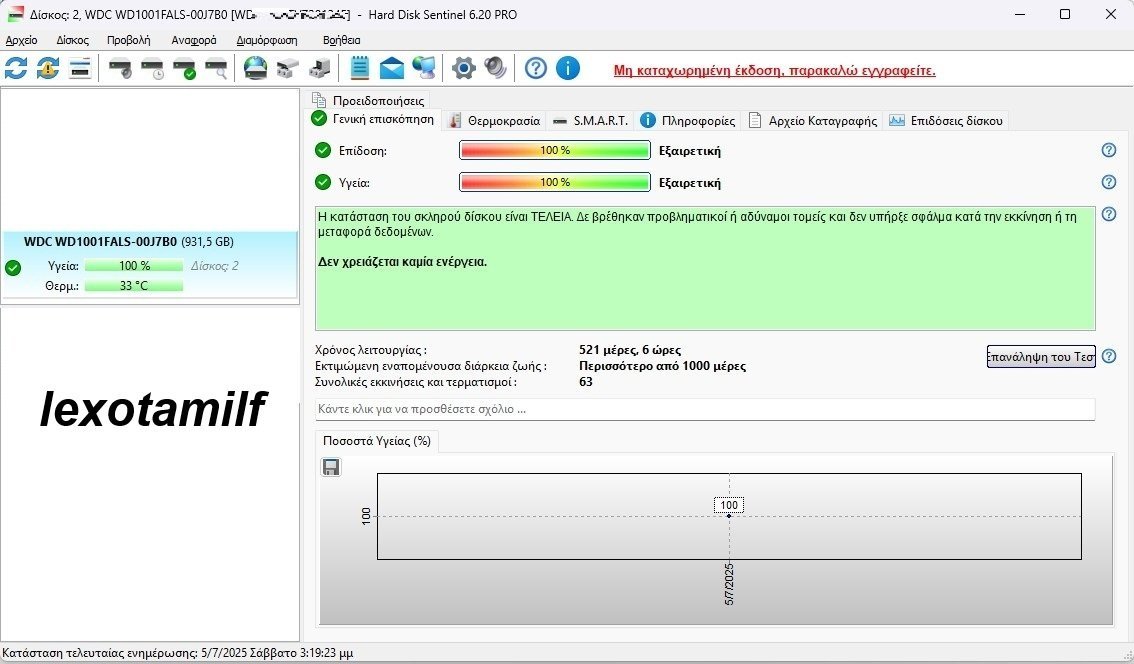1134x664 pixels.
Task: Switch to the Θερμοκρασία tab
Action: (x=494, y=121)
